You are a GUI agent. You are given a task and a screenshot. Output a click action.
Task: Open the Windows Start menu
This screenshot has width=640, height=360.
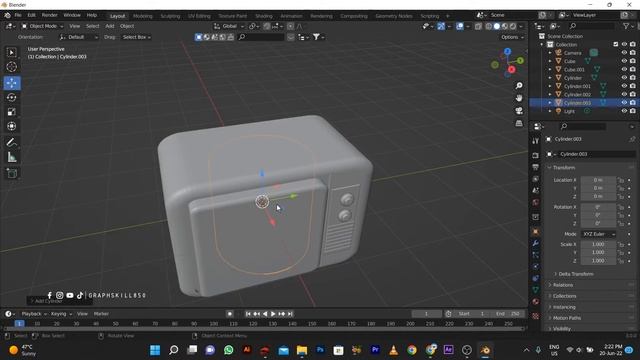[155, 350]
